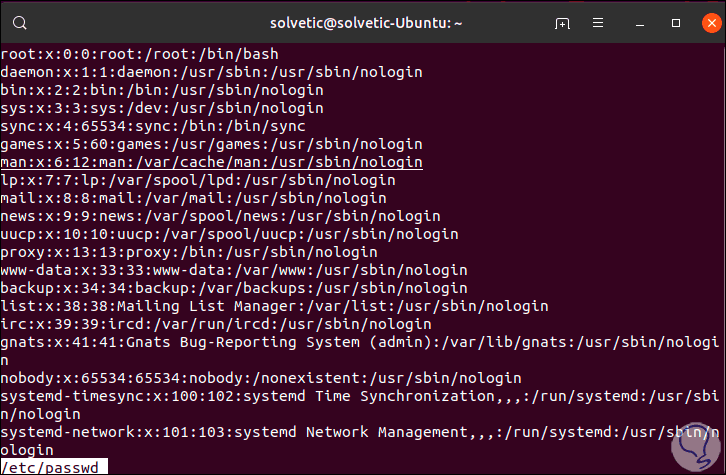The height and width of the screenshot is (475, 726).
Task: Click the nobody user line
Action: coord(260,378)
